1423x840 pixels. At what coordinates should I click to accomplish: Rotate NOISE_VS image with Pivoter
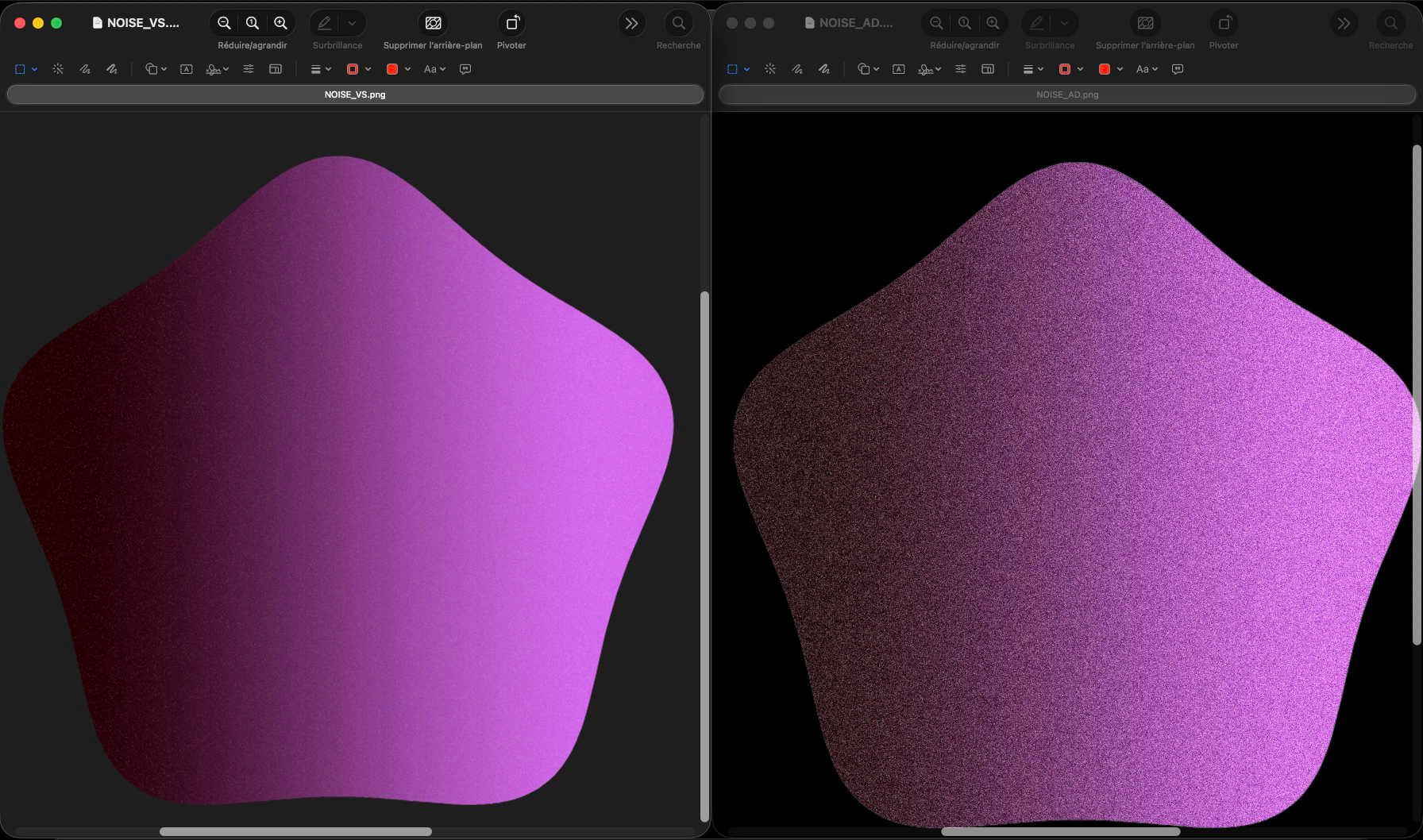pos(512,23)
